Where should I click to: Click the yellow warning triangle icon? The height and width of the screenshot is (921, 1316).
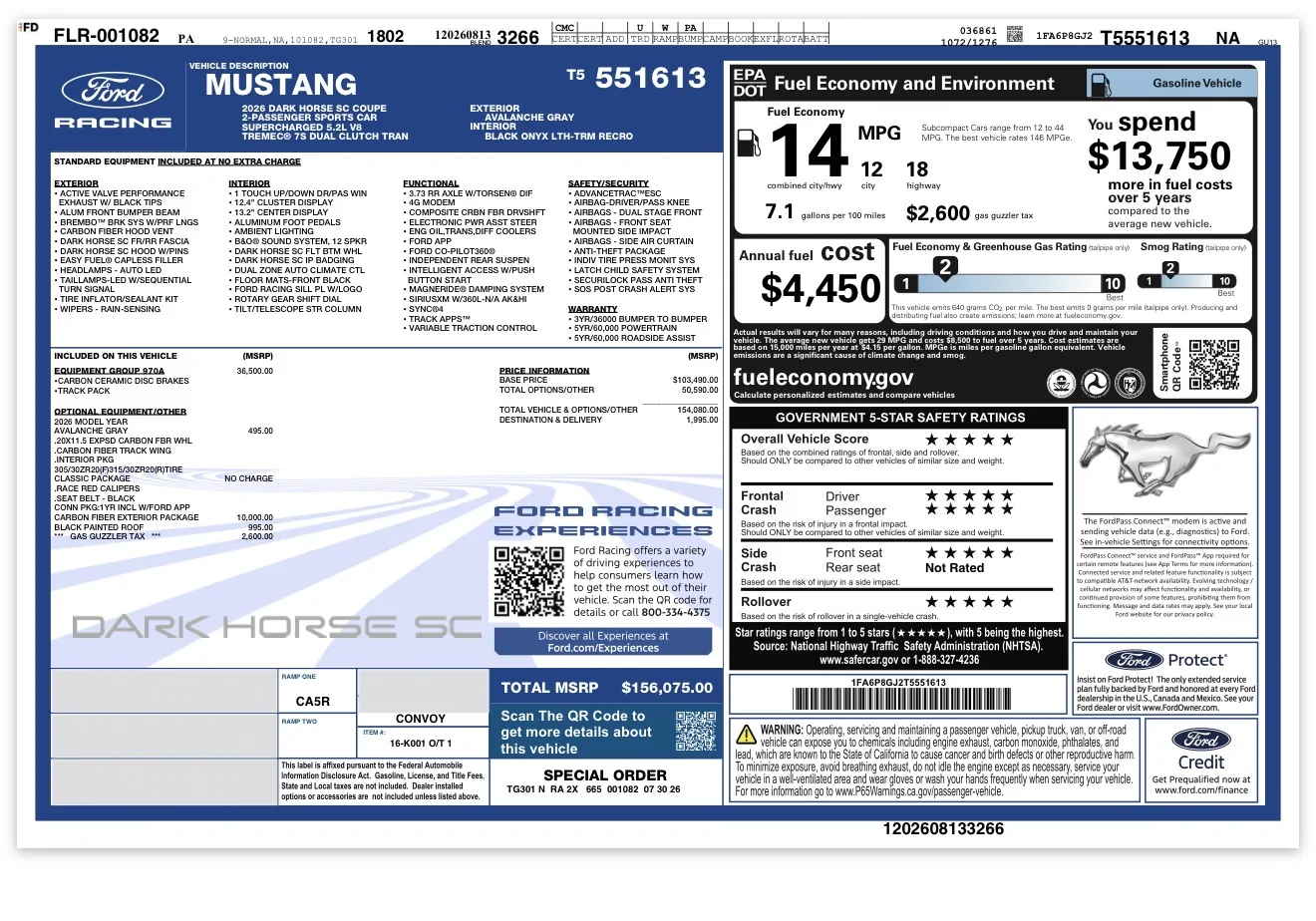point(746,735)
